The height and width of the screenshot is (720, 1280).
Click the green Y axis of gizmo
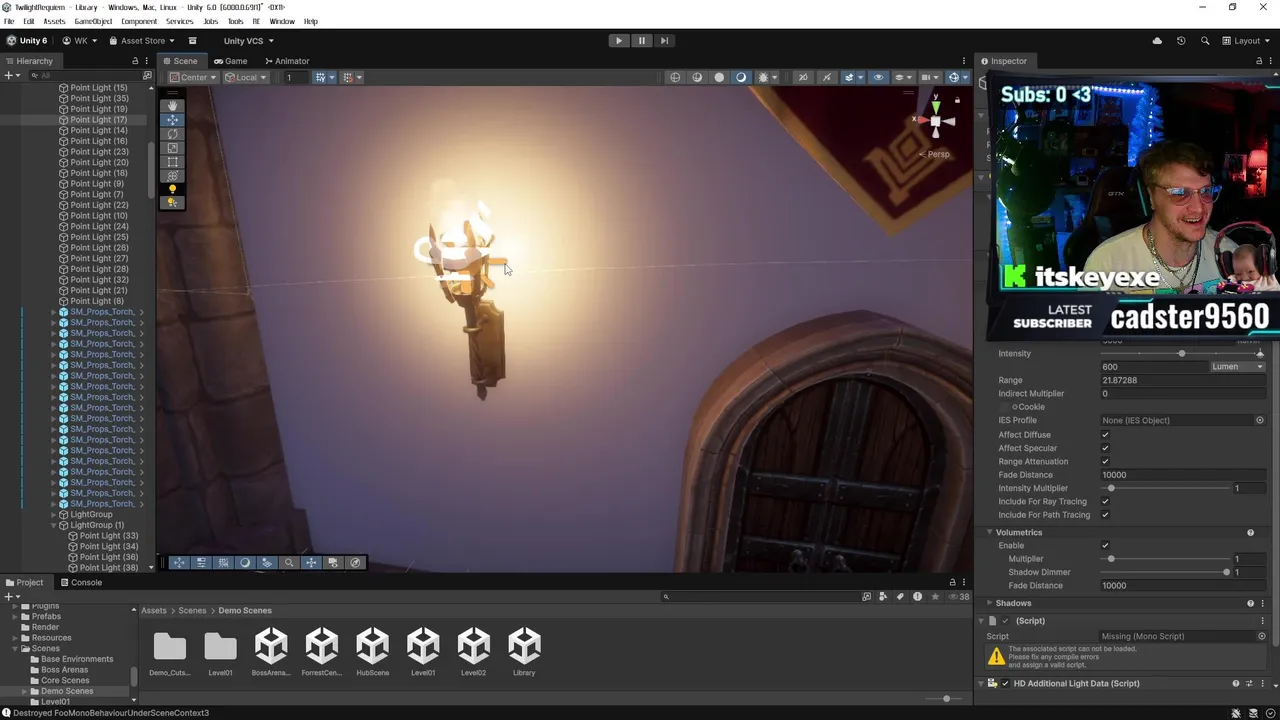(x=936, y=105)
